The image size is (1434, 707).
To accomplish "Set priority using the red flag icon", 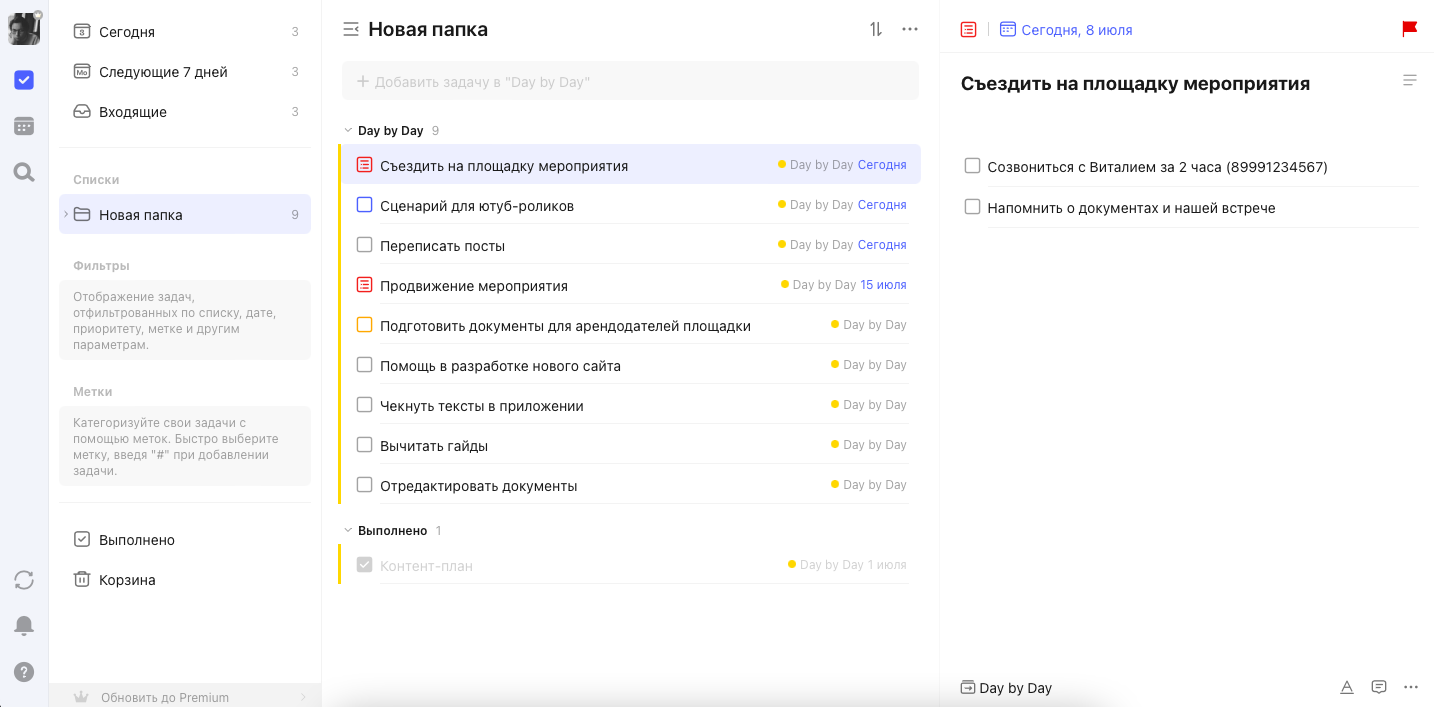I will coord(1410,29).
